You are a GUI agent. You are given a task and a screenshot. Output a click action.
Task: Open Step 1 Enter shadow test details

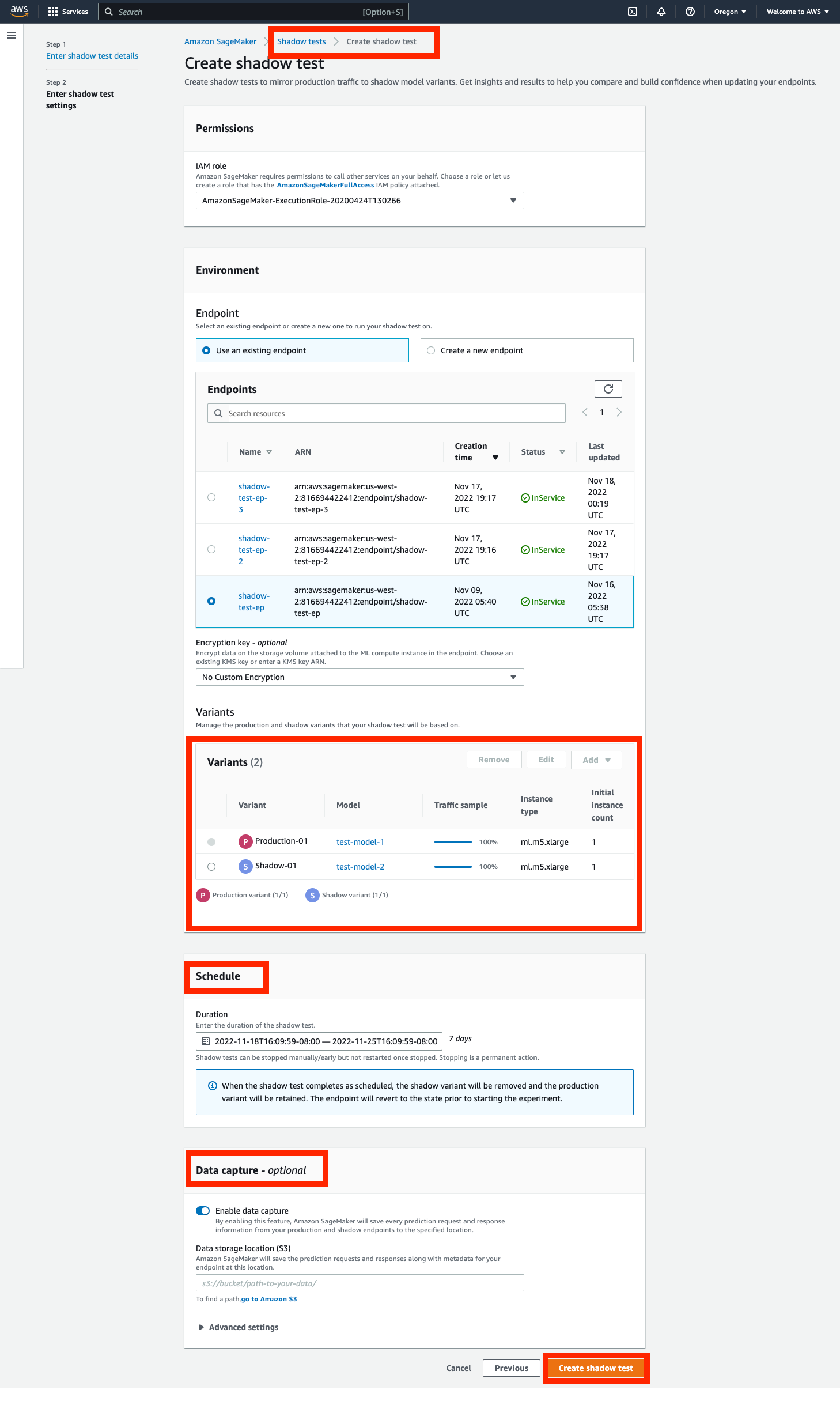point(92,56)
